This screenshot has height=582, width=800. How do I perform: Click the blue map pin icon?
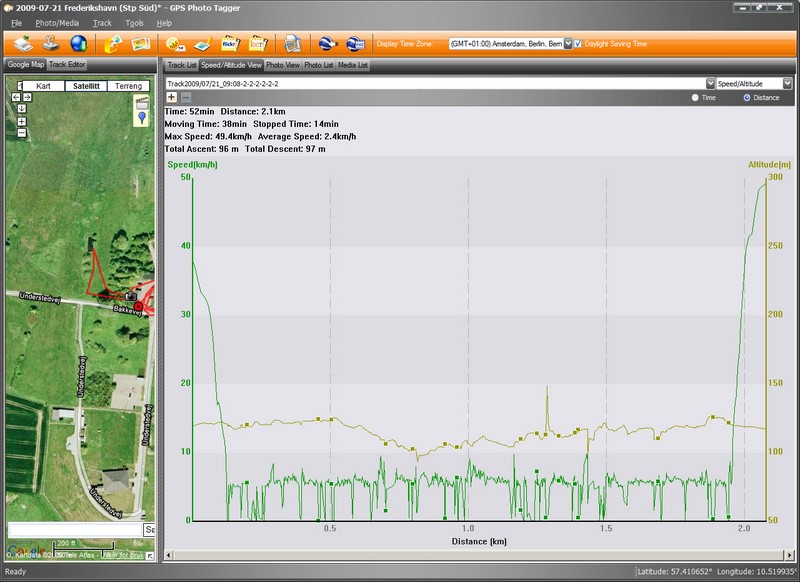142,118
